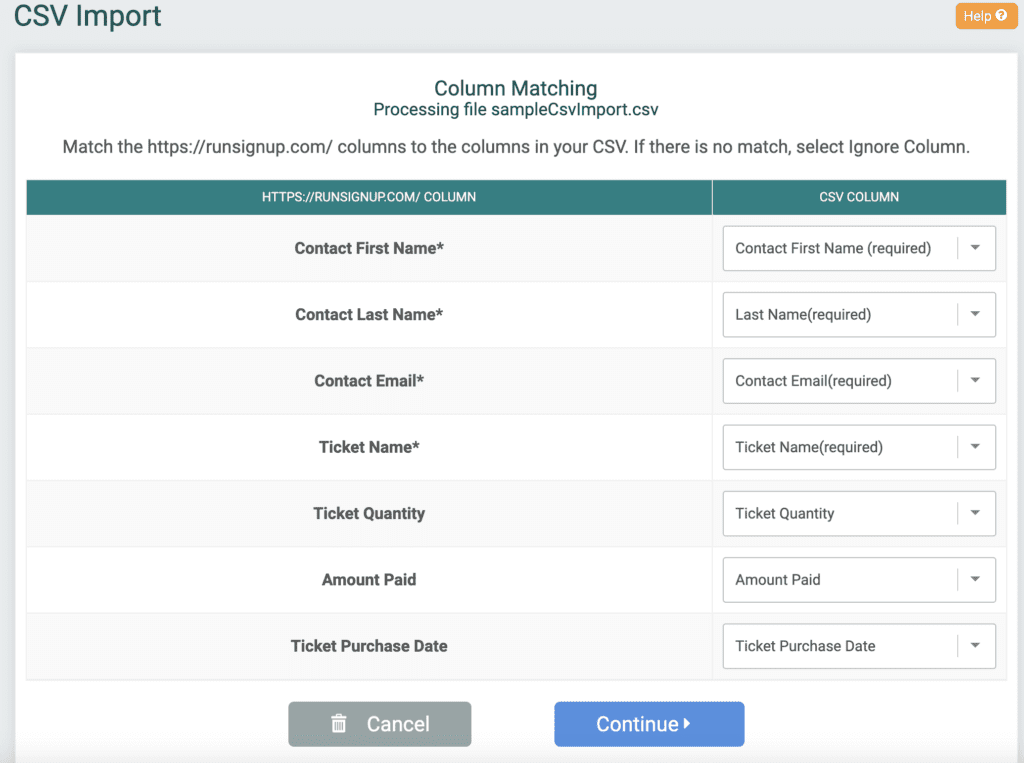Click the caret arrow in Contact First Name dropdown
1024x763 pixels.
point(975,248)
